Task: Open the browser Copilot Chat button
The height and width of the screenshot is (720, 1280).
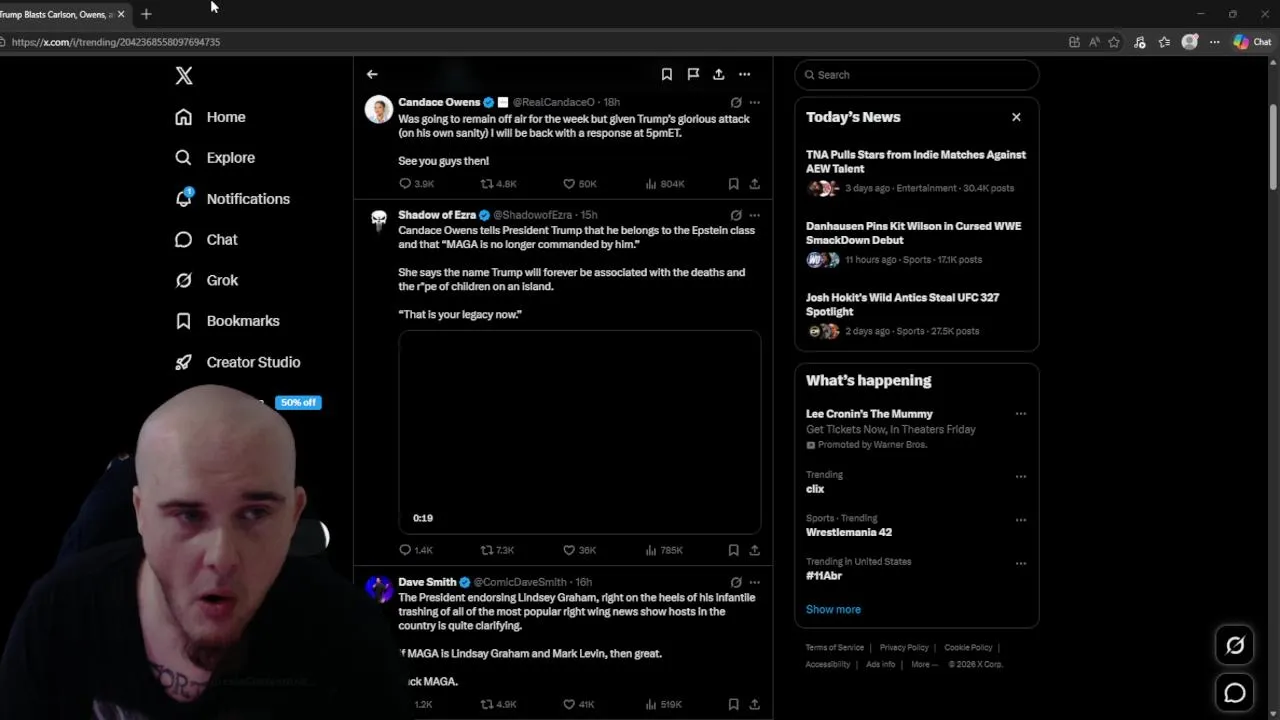Action: [x=1252, y=42]
